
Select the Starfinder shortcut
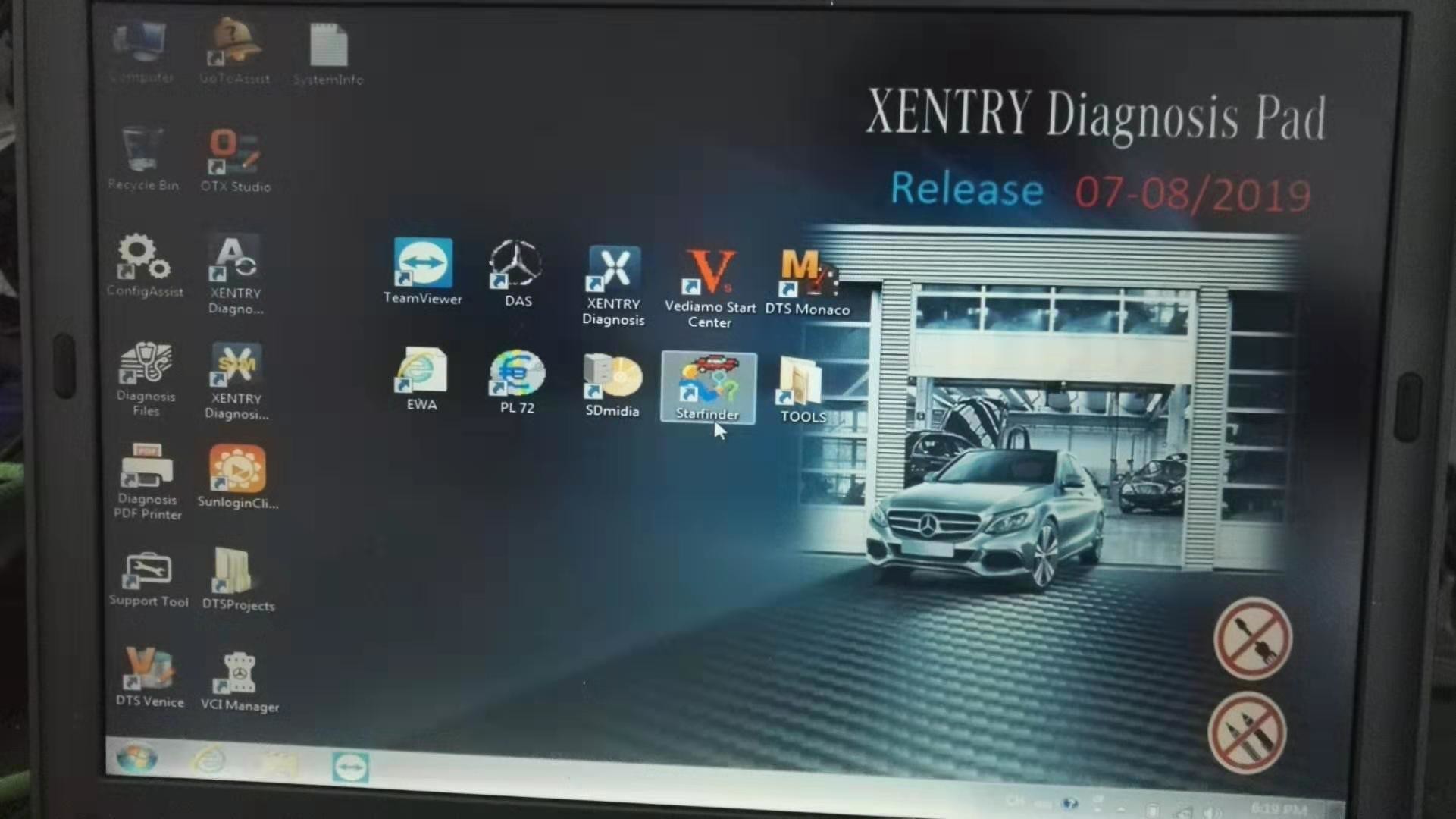(708, 388)
